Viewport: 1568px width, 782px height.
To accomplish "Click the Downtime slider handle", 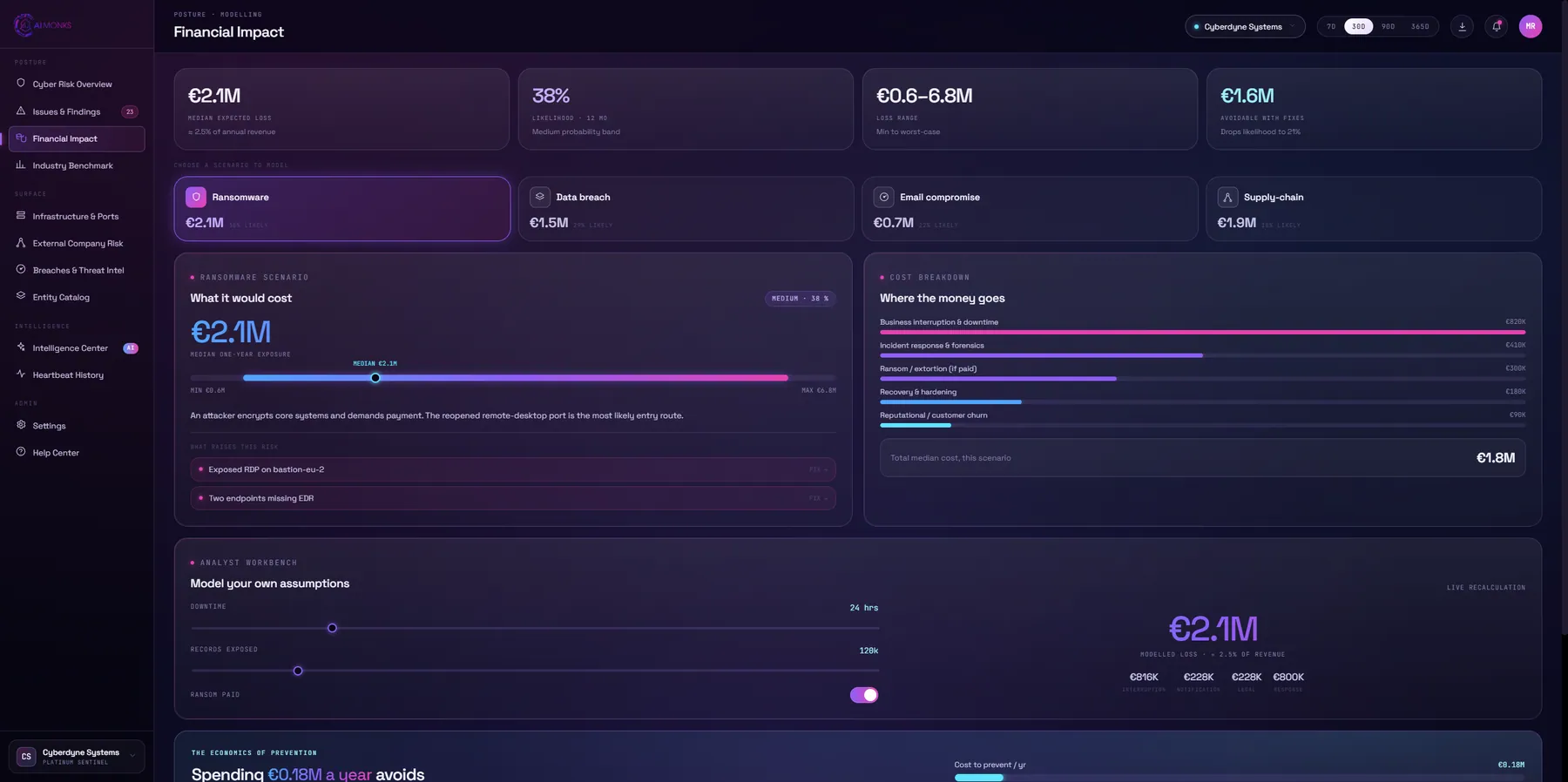I will pos(332,628).
